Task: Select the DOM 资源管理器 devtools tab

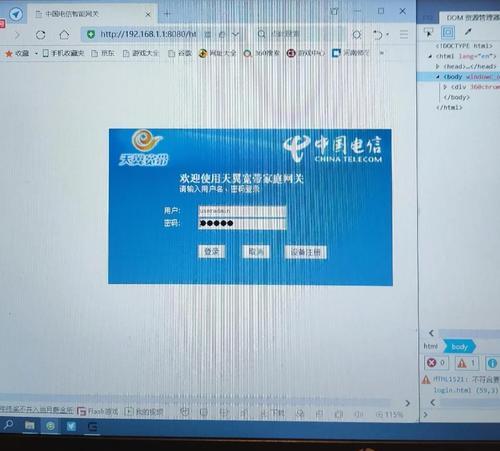Action: [x=473, y=18]
